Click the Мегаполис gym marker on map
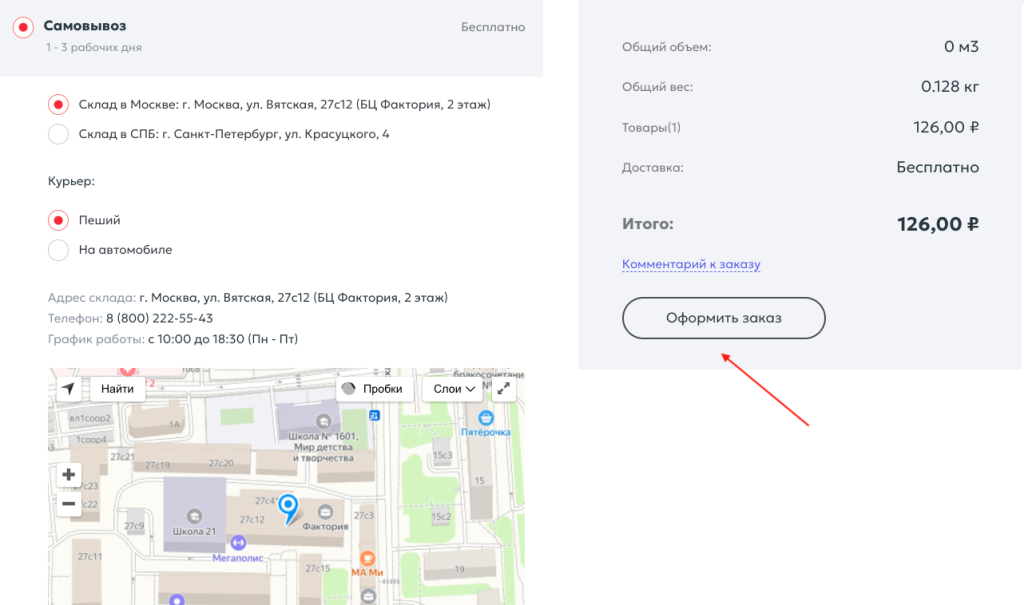 pyautogui.click(x=238, y=543)
